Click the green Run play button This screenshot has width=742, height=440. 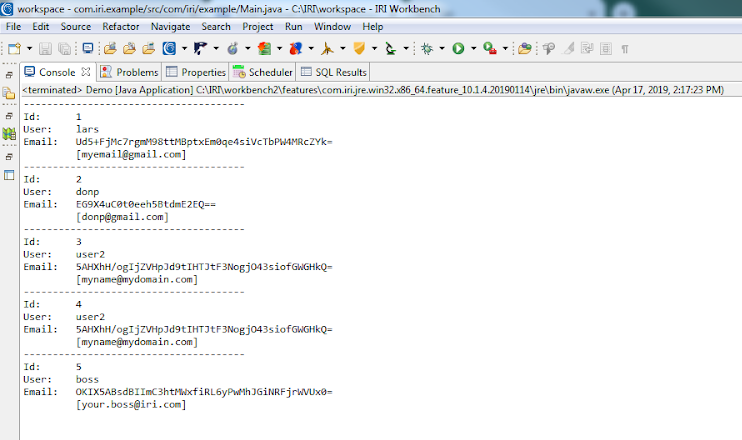[458, 48]
